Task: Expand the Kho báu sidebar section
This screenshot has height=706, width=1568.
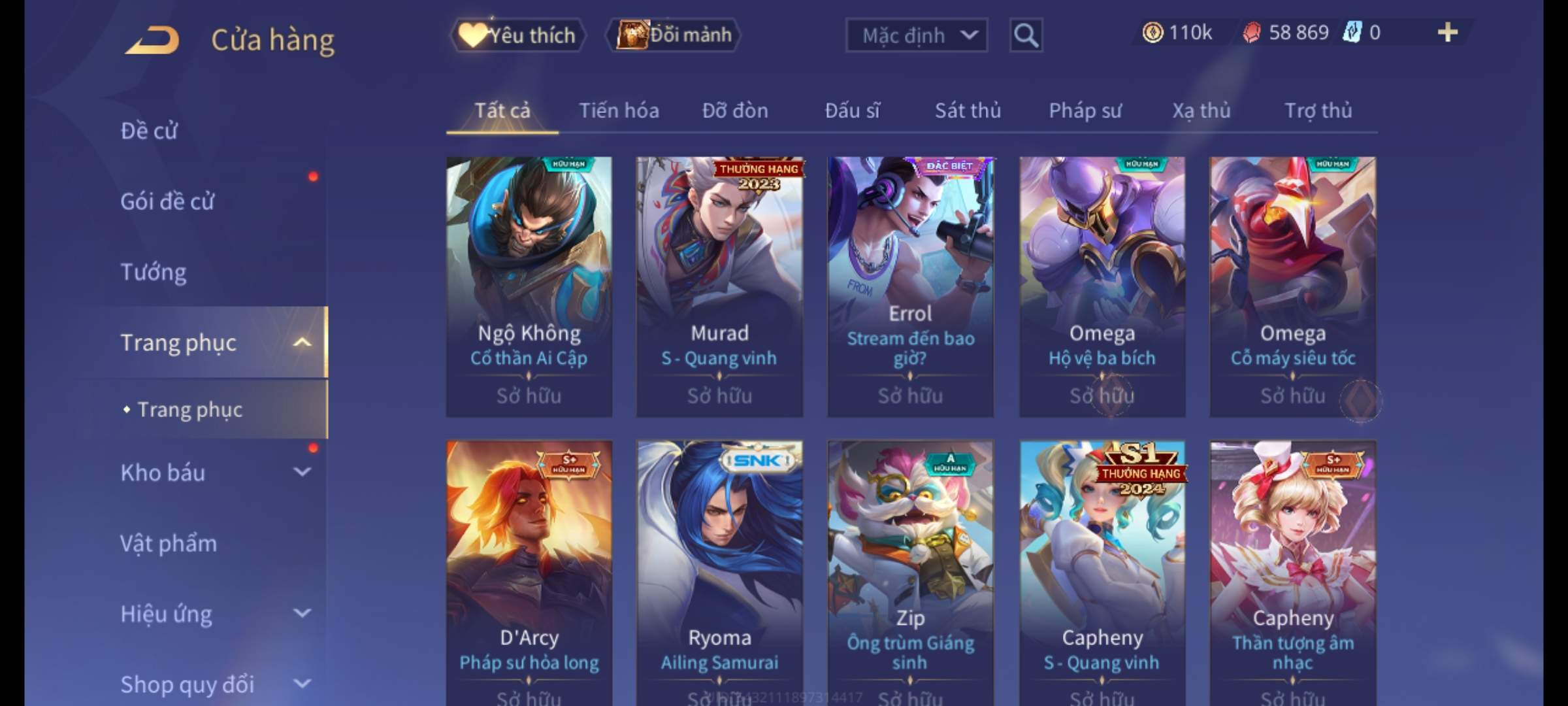Action: tap(302, 471)
